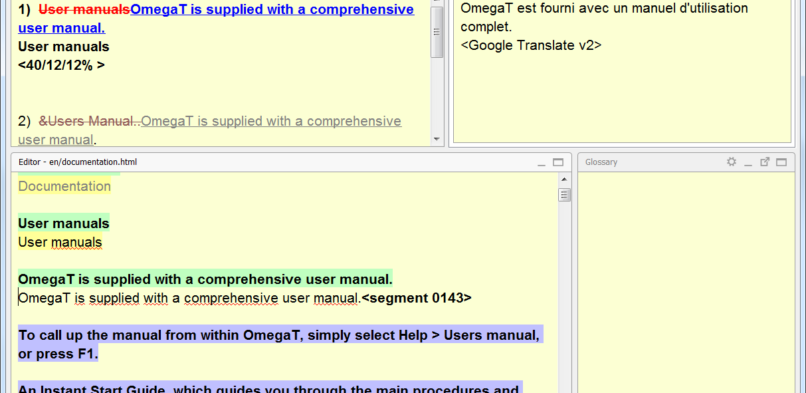Click bold 'User manuals' source segment
This screenshot has width=806, height=393.
coord(64,223)
